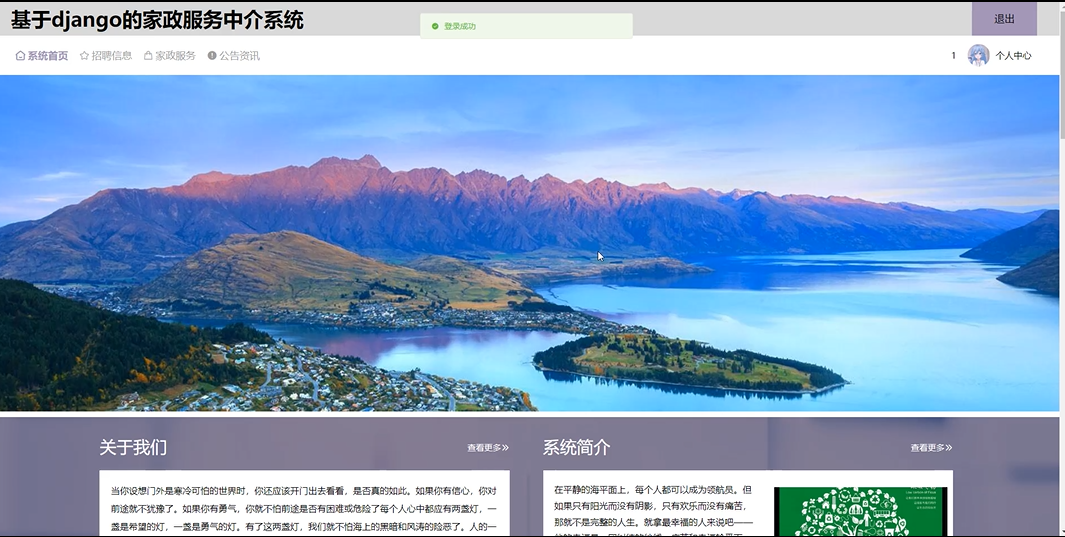Click the green image in 系统简介

861,511
